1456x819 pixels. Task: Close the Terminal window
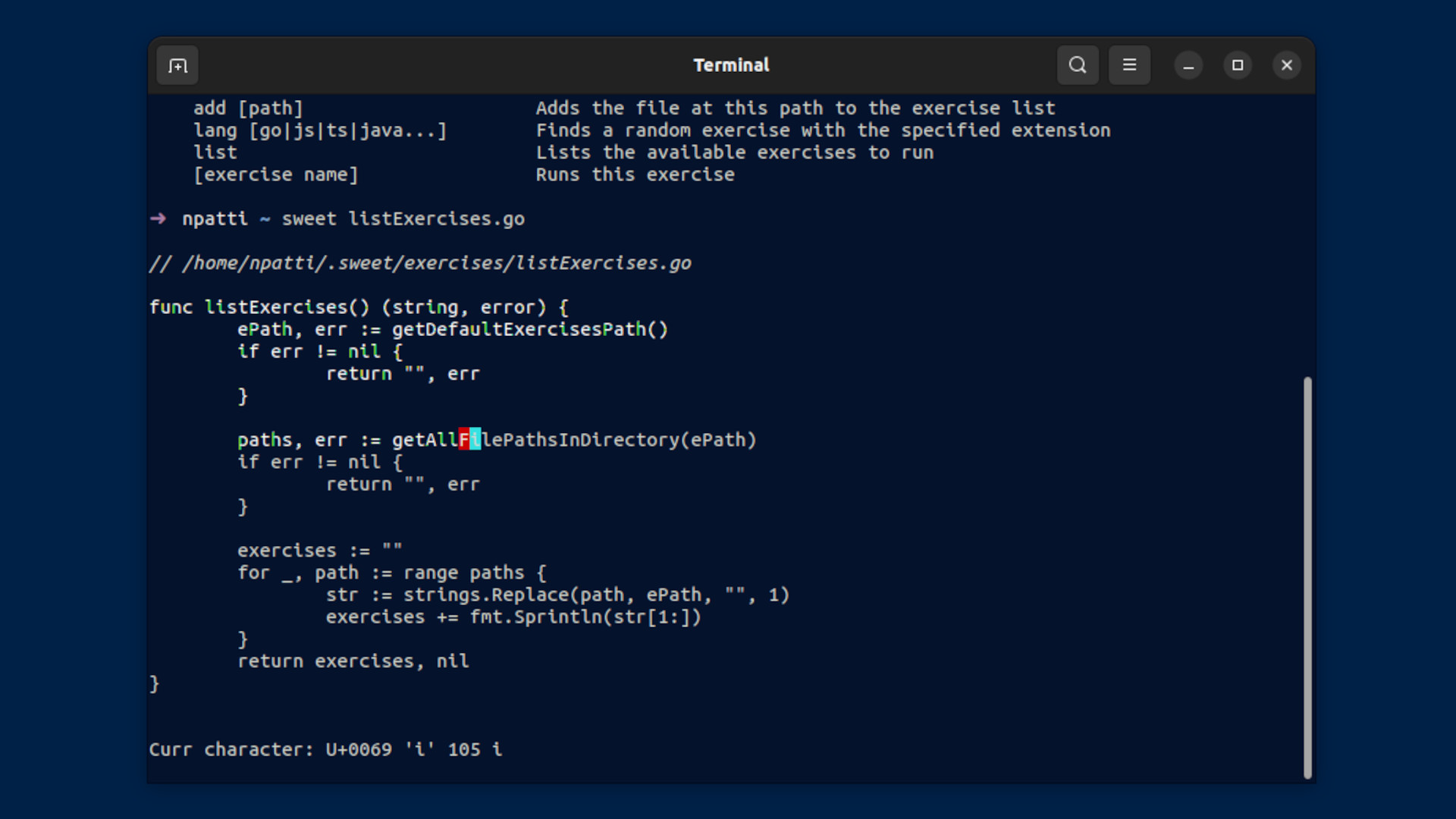pos(1287,65)
